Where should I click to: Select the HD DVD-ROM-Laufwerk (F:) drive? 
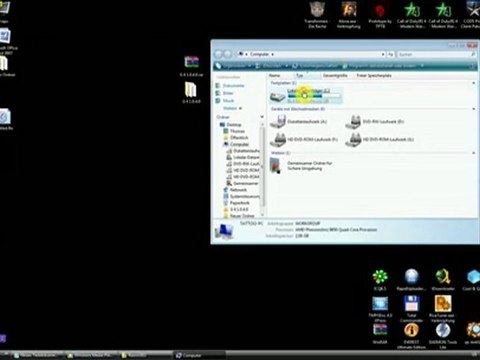coord(304,140)
